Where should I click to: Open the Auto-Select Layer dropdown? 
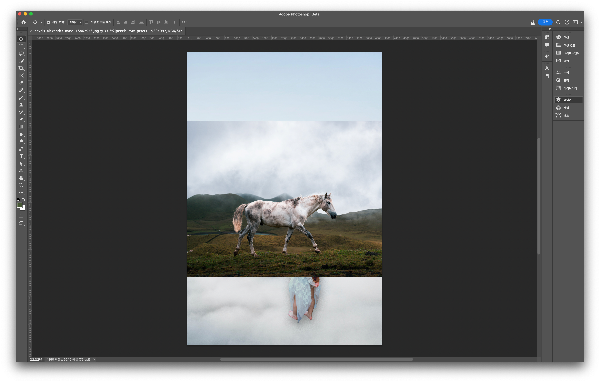tap(75, 22)
